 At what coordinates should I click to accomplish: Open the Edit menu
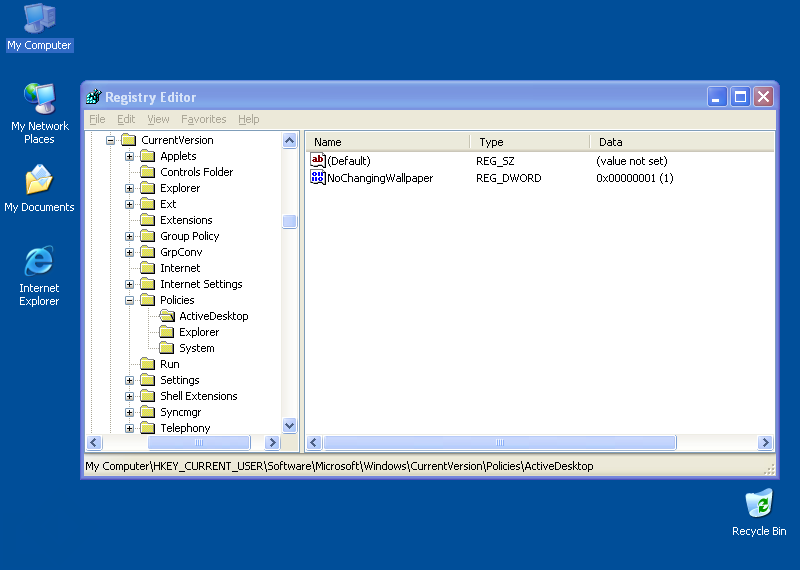[126, 119]
